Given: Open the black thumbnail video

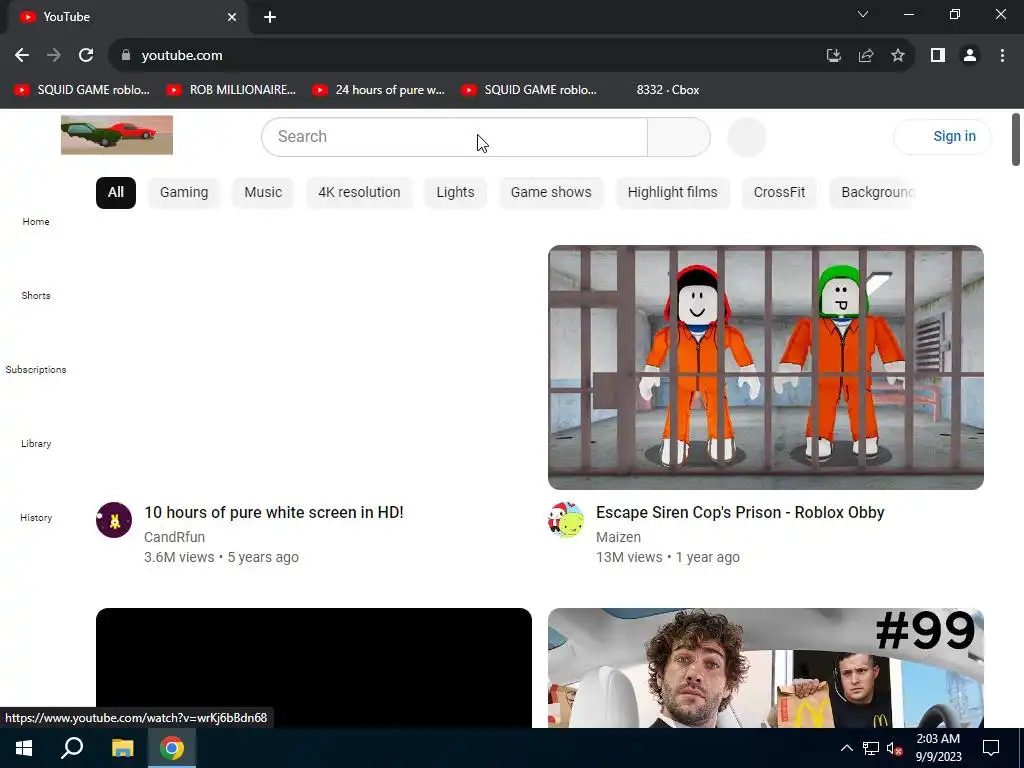Looking at the screenshot, I should [313, 667].
